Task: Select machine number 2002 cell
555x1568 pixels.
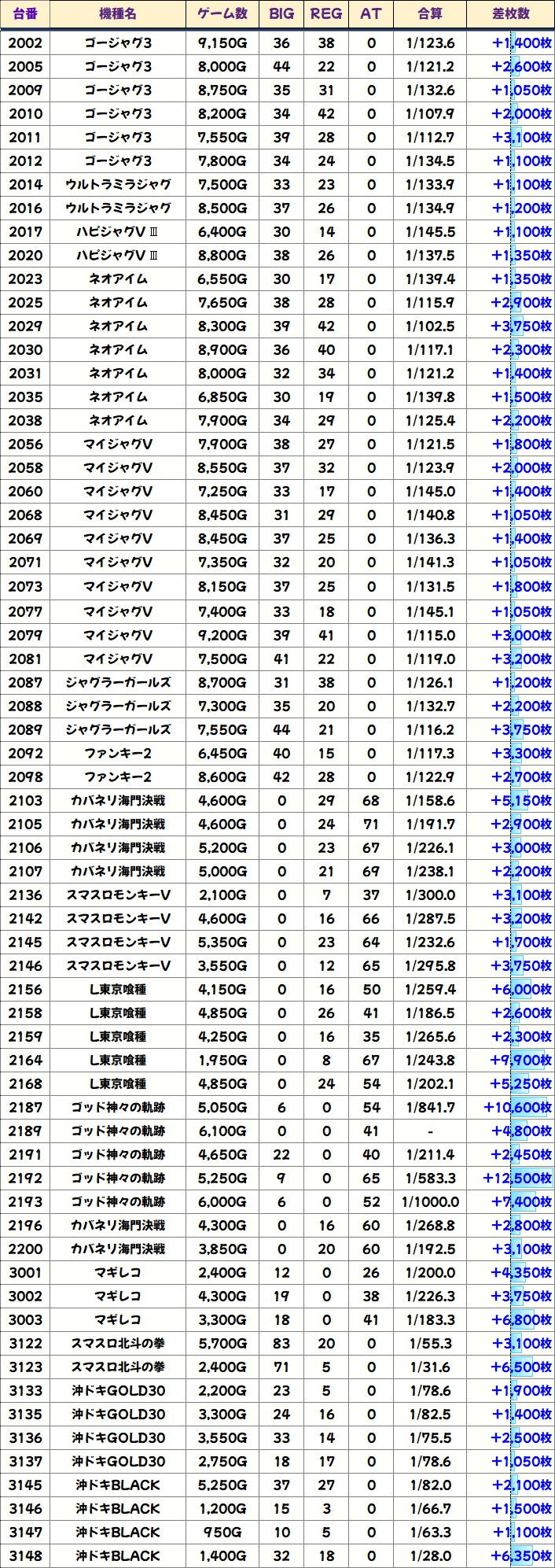Action: click(x=25, y=42)
